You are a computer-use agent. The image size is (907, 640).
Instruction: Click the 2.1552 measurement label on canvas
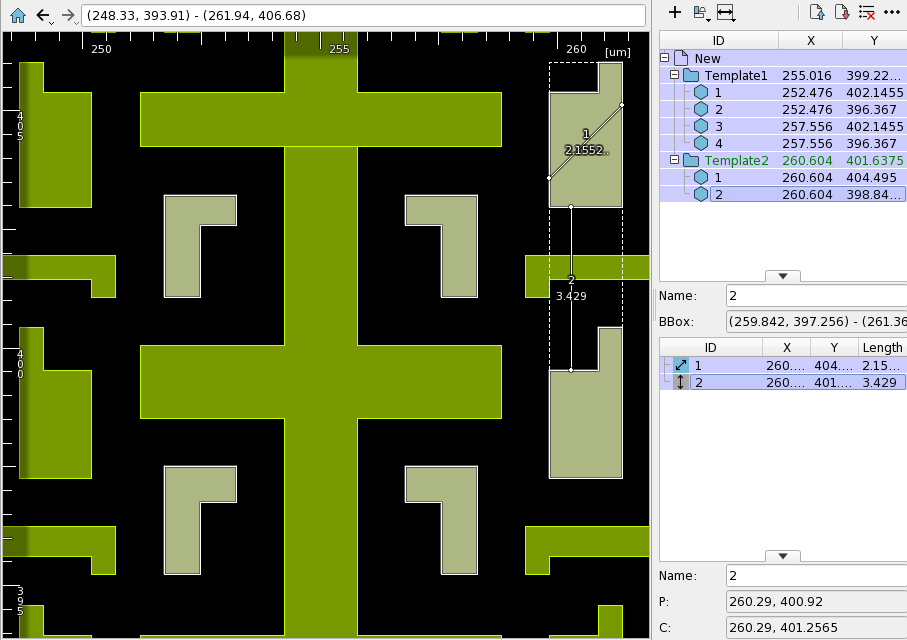587,150
